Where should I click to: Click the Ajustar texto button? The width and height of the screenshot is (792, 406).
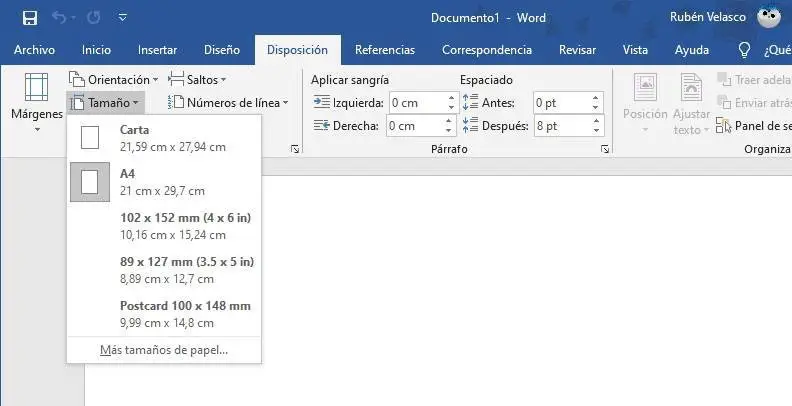tap(691, 104)
